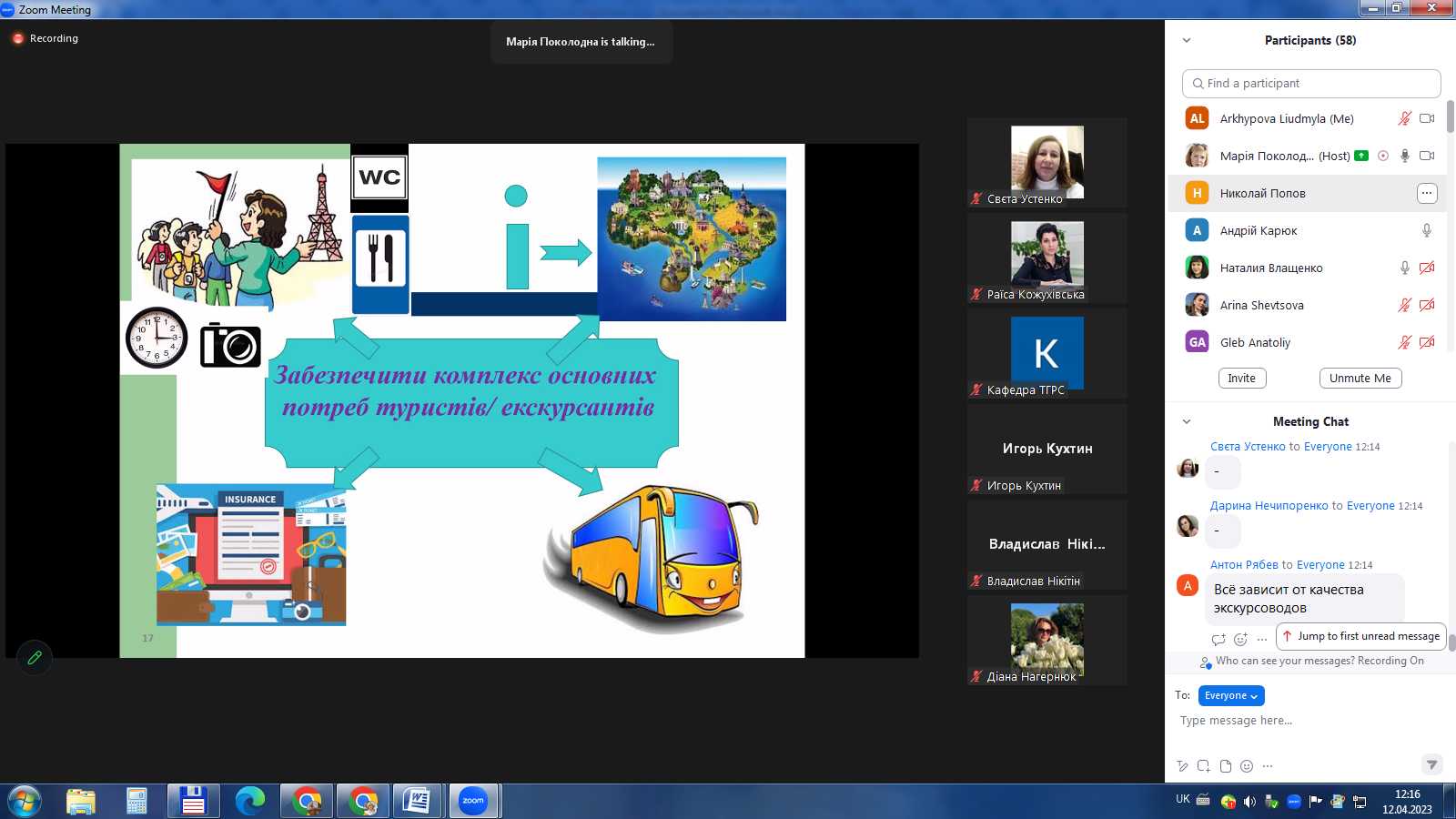Click the Find a participant search field
The image size is (1456, 819).
(1310, 84)
